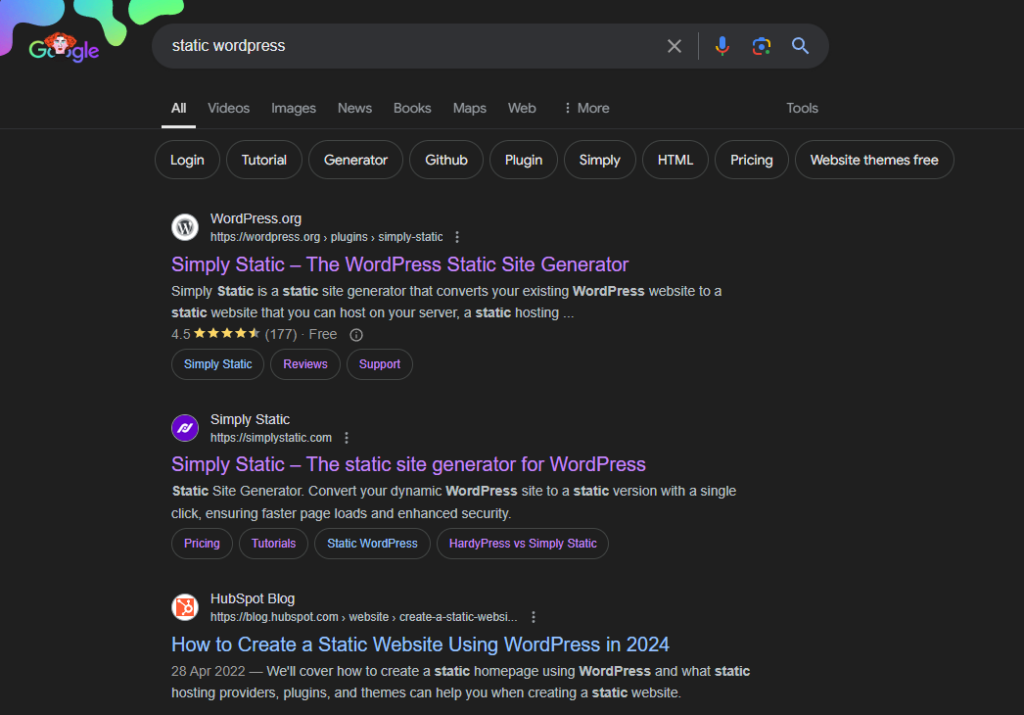This screenshot has height=715, width=1024.
Task: Switch to the News tab
Action: (x=355, y=108)
